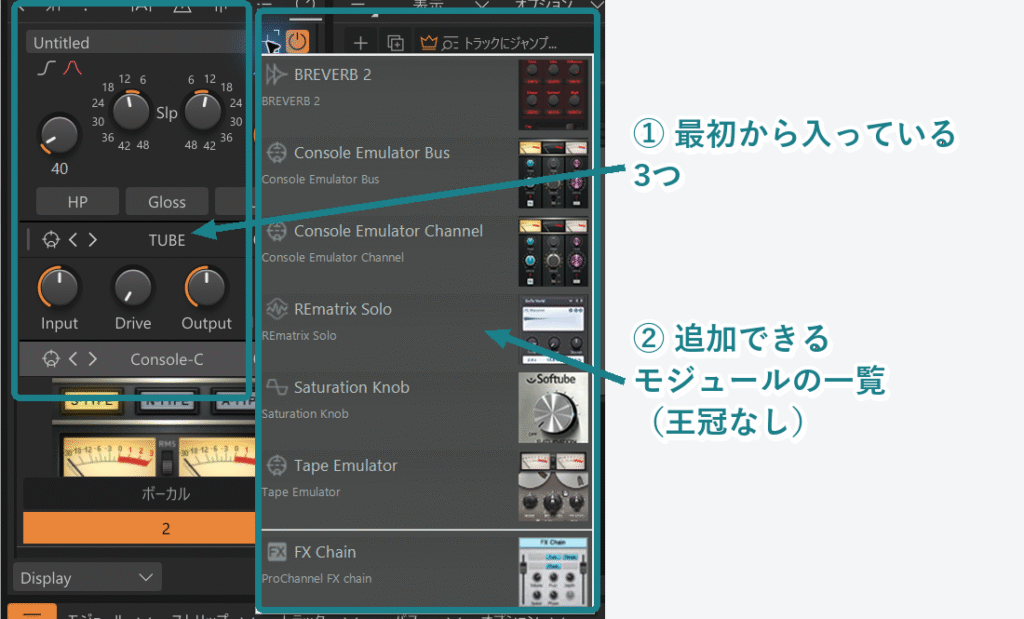Click FX Chain thumbnail
The image size is (1024, 619).
(553, 572)
